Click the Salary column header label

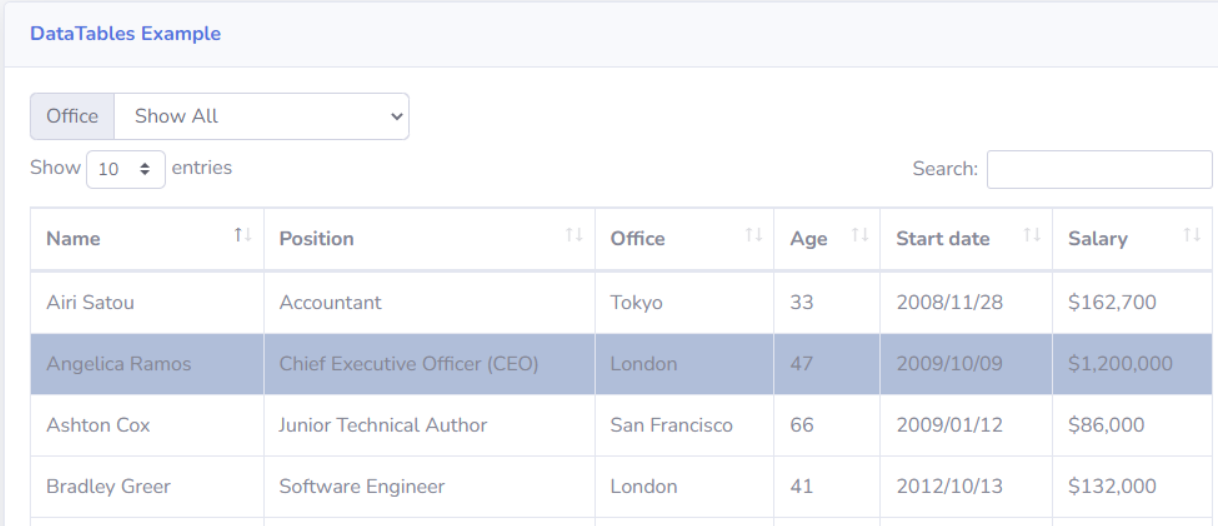[1097, 239]
